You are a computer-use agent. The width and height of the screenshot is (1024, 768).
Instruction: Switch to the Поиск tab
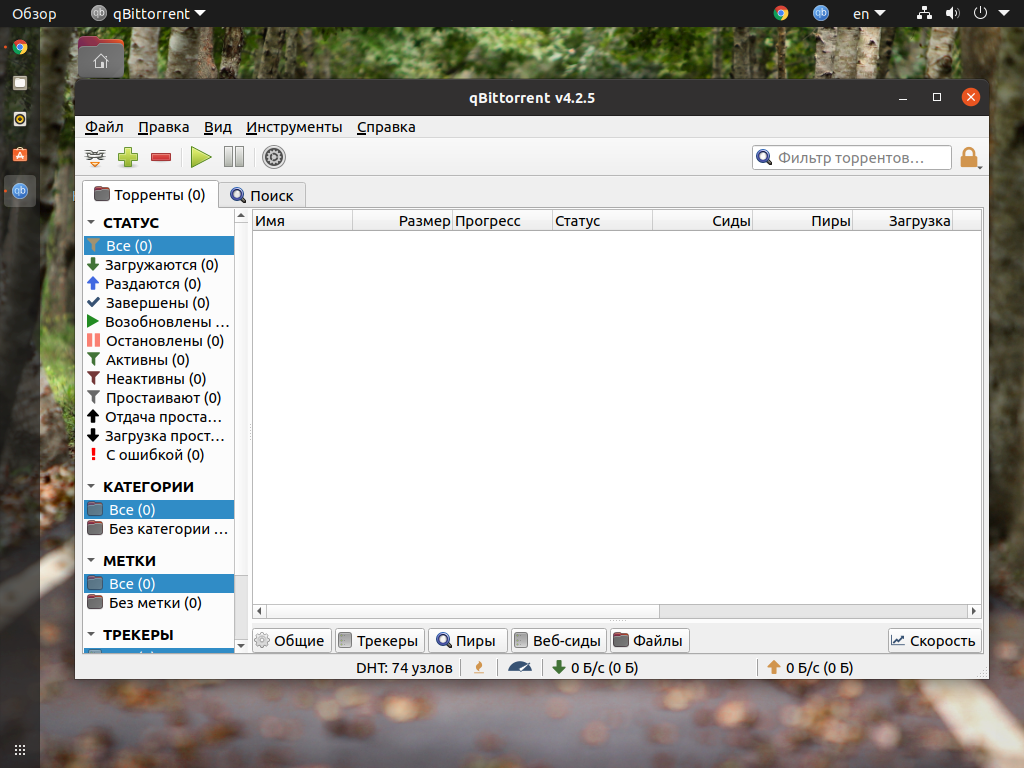(262, 195)
